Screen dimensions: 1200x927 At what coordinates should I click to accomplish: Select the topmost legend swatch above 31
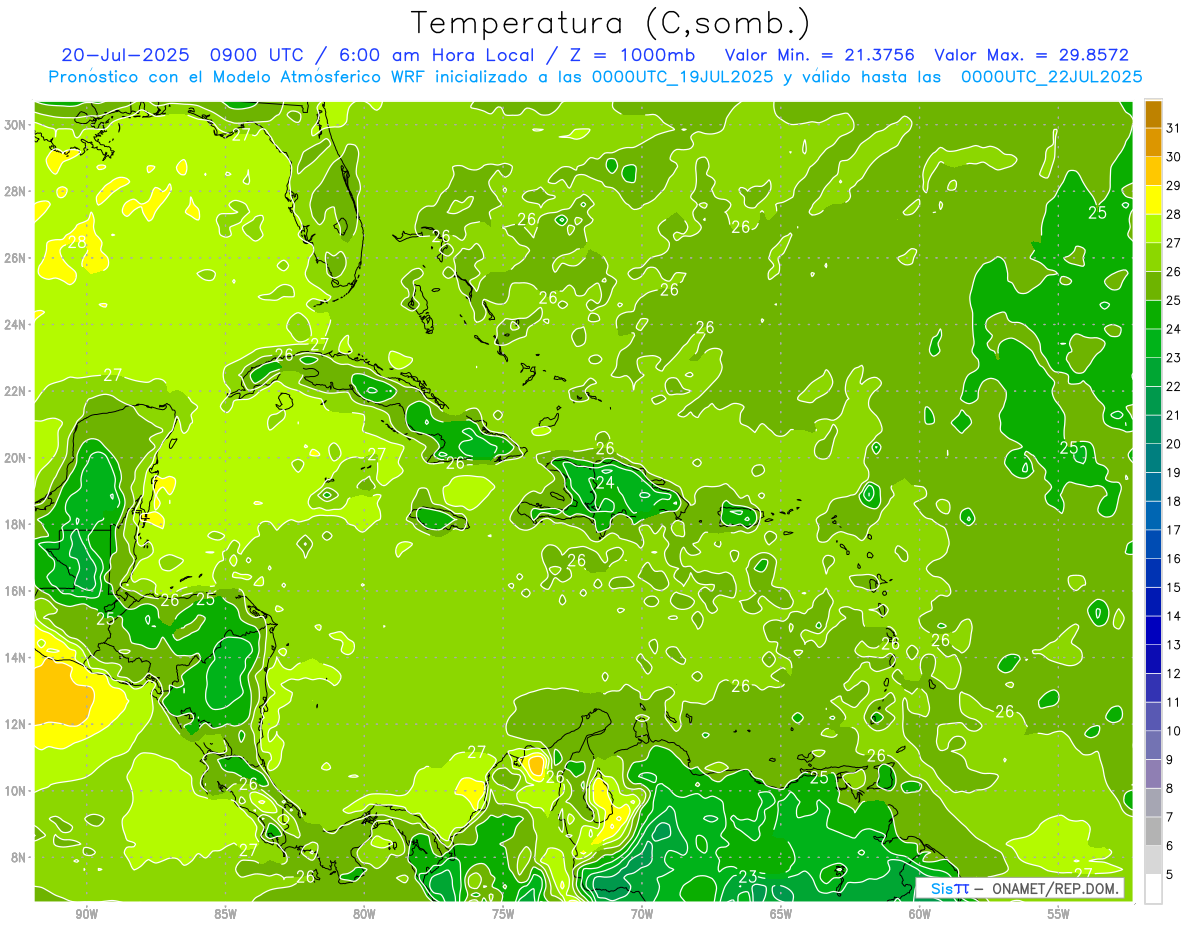coord(1153,114)
